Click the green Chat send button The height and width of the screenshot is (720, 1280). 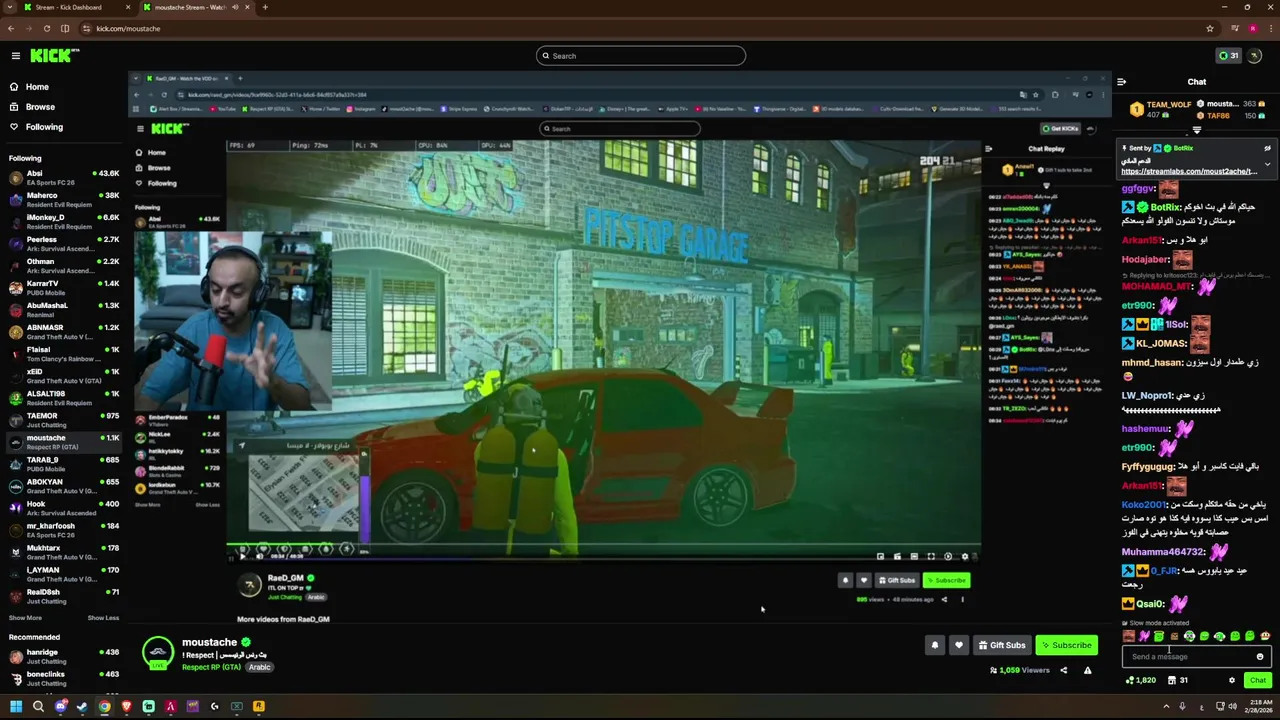(1258, 680)
